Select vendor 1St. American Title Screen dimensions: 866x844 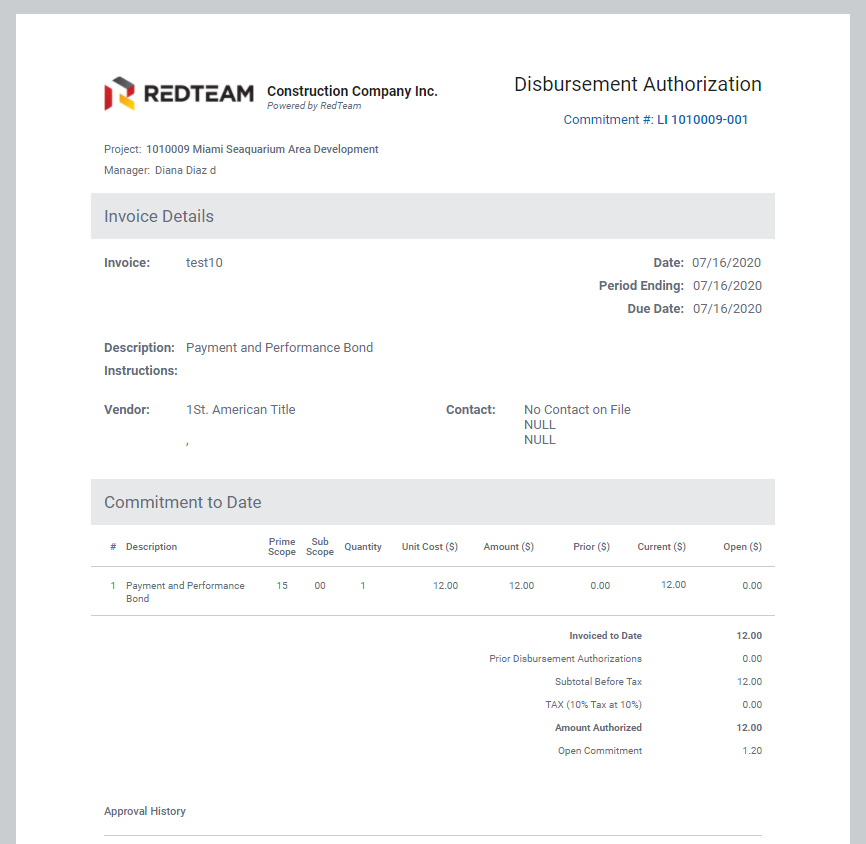[x=240, y=410]
